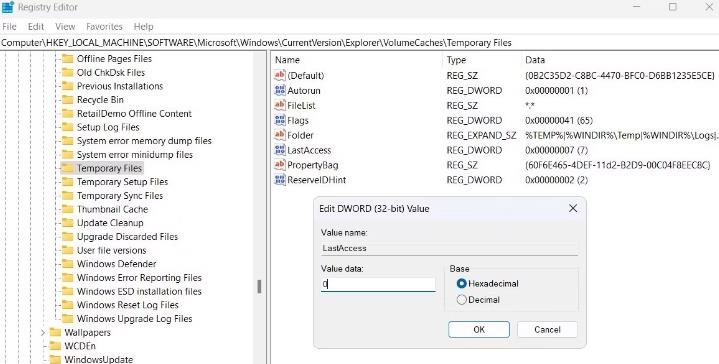The width and height of the screenshot is (719, 364).
Task: Click the System error minidump files folder icon
Action: 67,154
